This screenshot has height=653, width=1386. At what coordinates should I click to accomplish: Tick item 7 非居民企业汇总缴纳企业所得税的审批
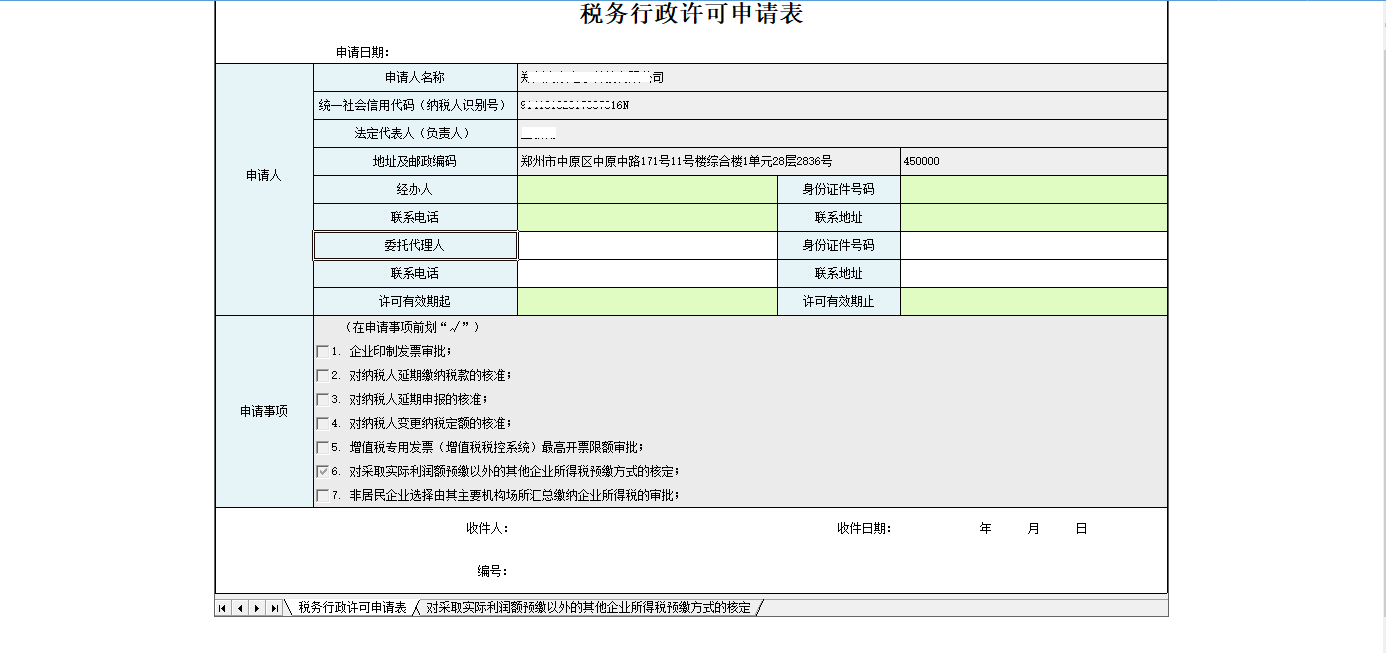(322, 495)
